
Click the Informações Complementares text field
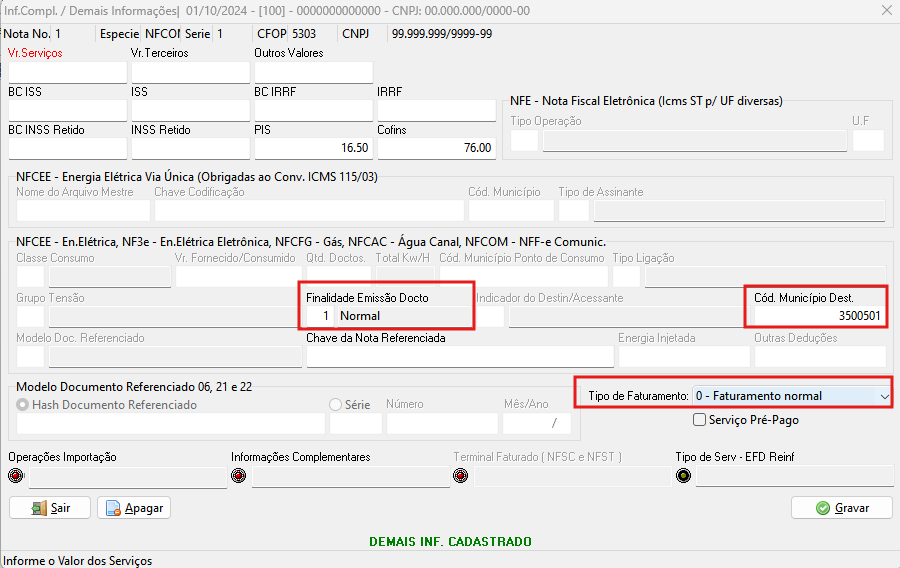351,477
